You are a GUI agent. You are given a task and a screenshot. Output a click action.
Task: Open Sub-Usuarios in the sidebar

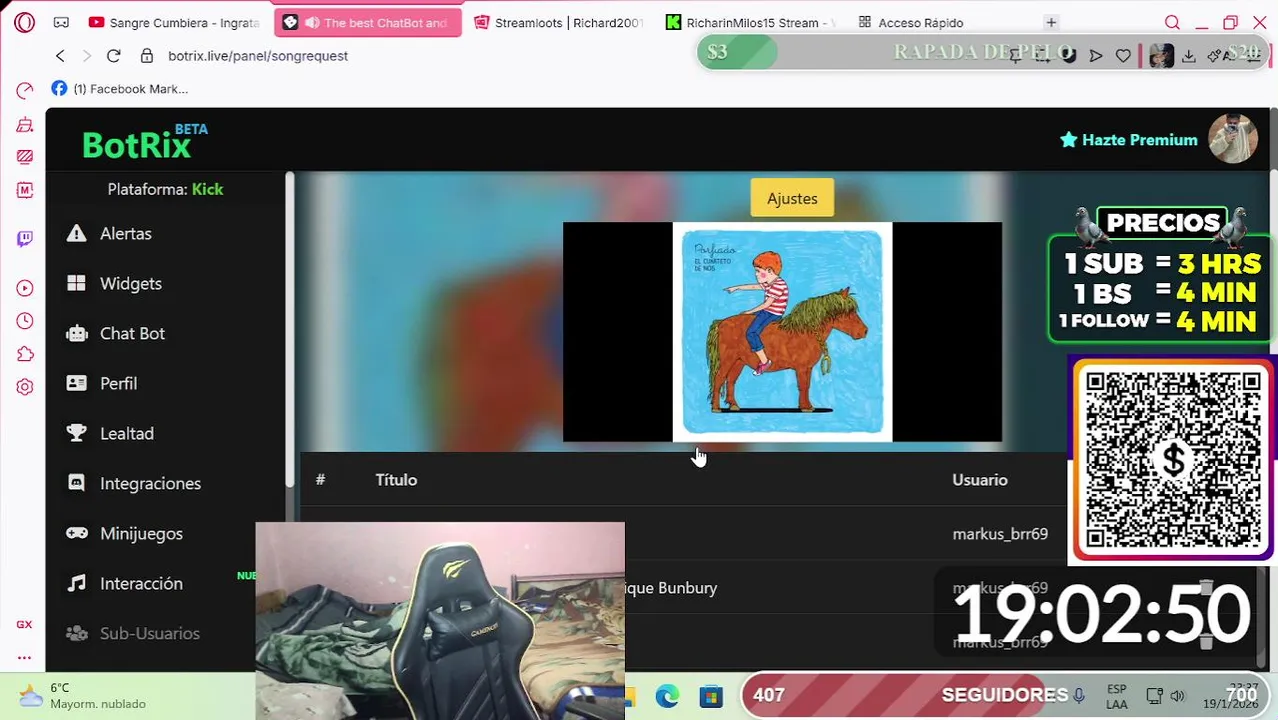[x=150, y=633]
